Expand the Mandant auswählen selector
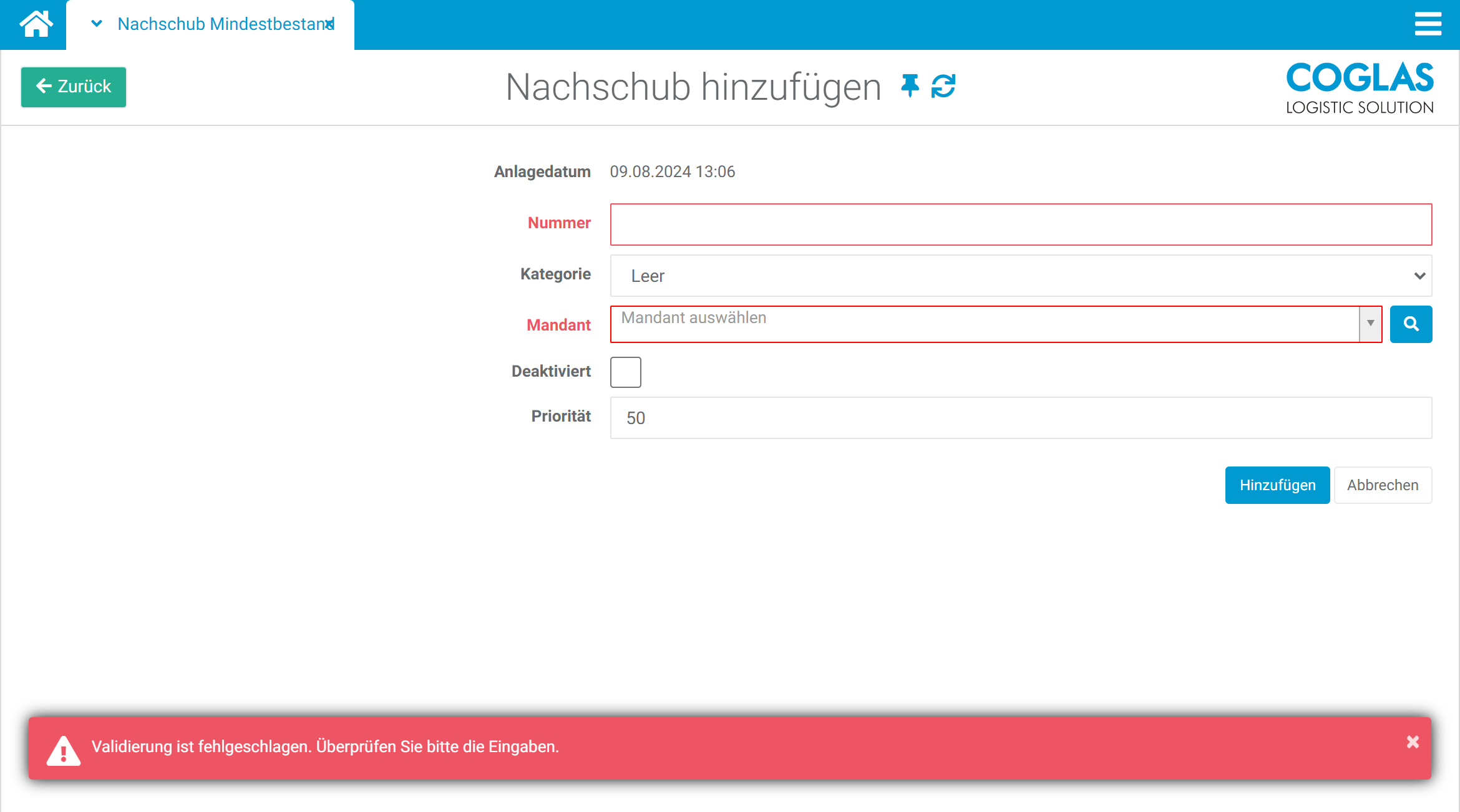Image resolution: width=1460 pixels, height=812 pixels. pyautogui.click(x=1370, y=324)
